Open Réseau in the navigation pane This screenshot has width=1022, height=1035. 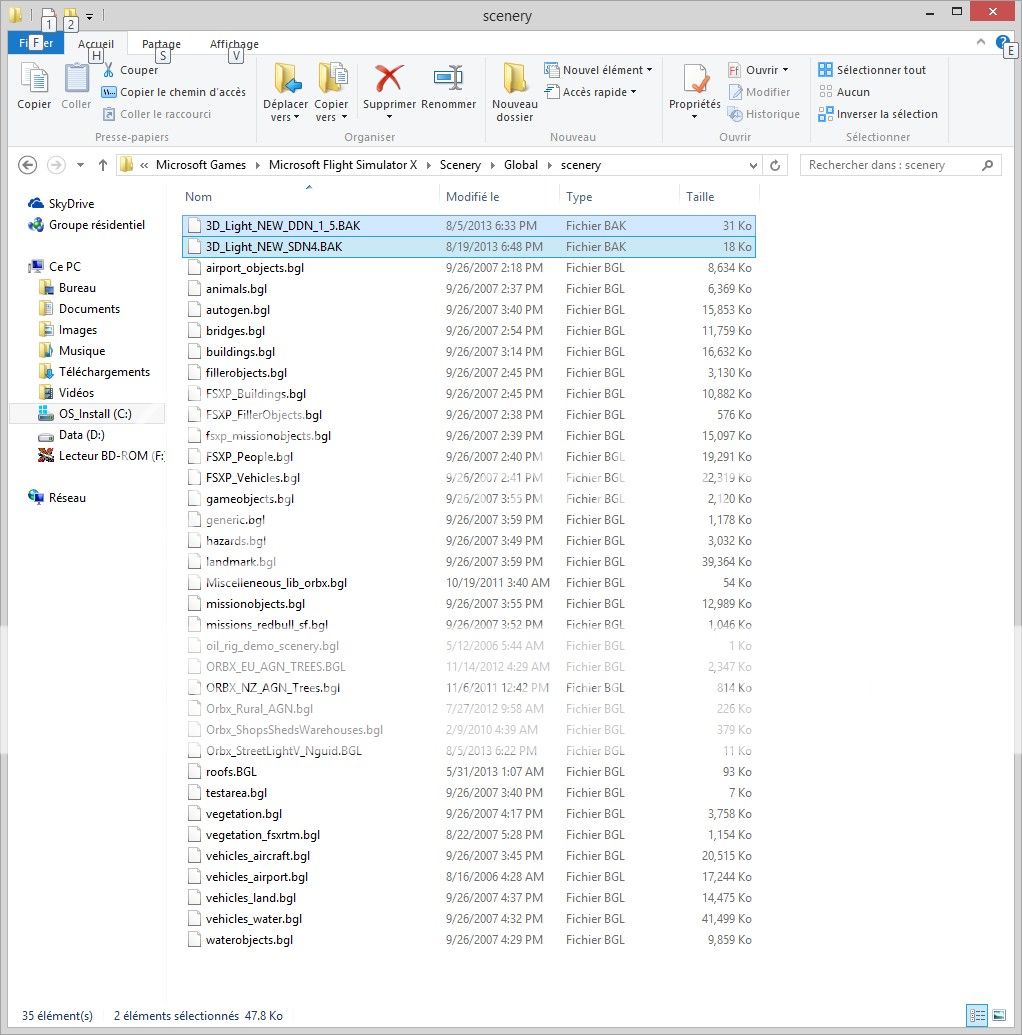pos(57,498)
